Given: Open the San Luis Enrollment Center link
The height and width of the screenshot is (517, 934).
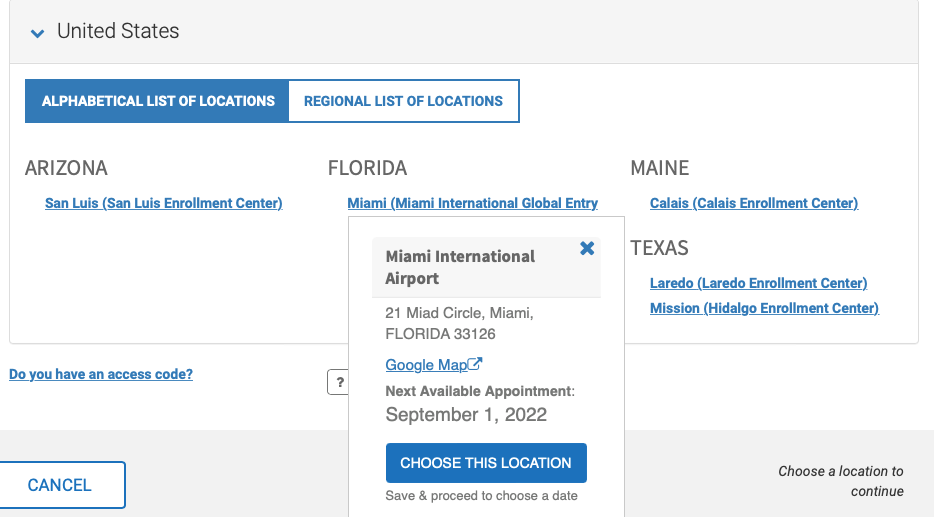Looking at the screenshot, I should click(164, 203).
